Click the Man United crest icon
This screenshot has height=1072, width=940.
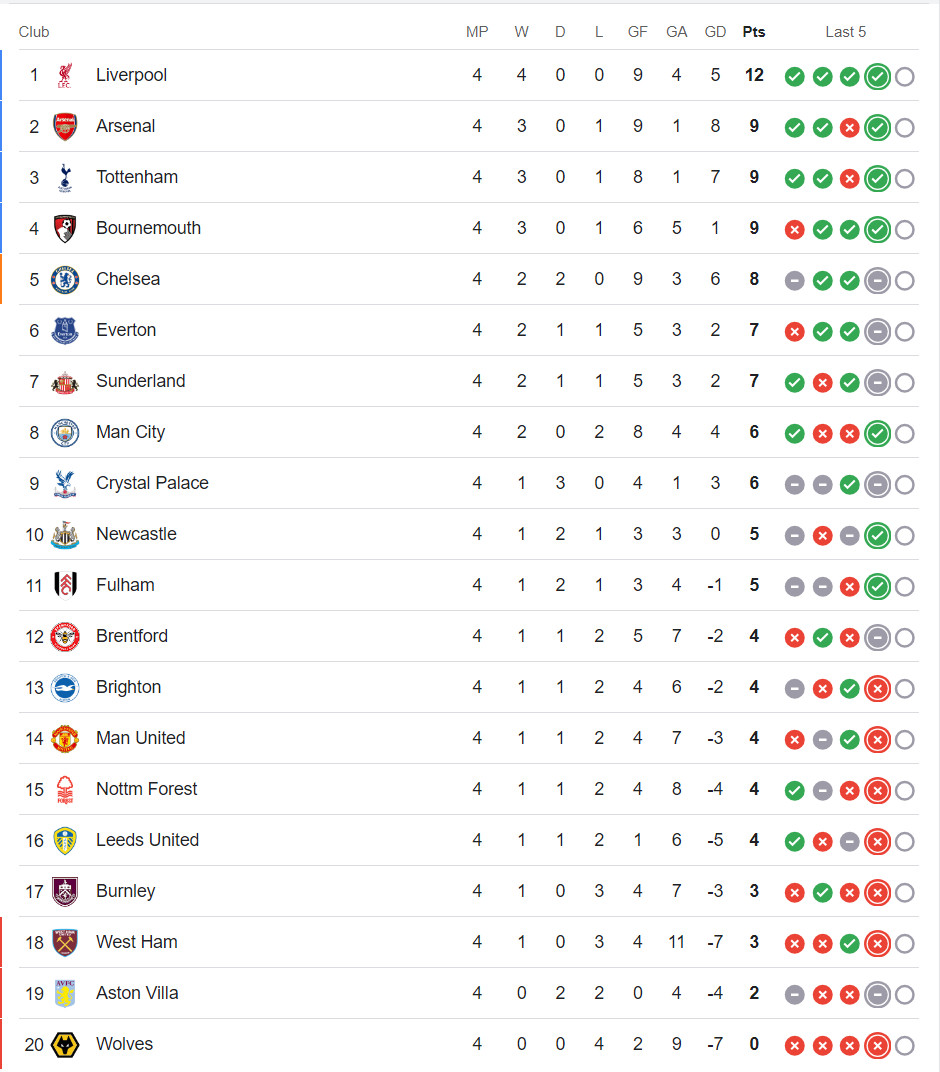65,739
